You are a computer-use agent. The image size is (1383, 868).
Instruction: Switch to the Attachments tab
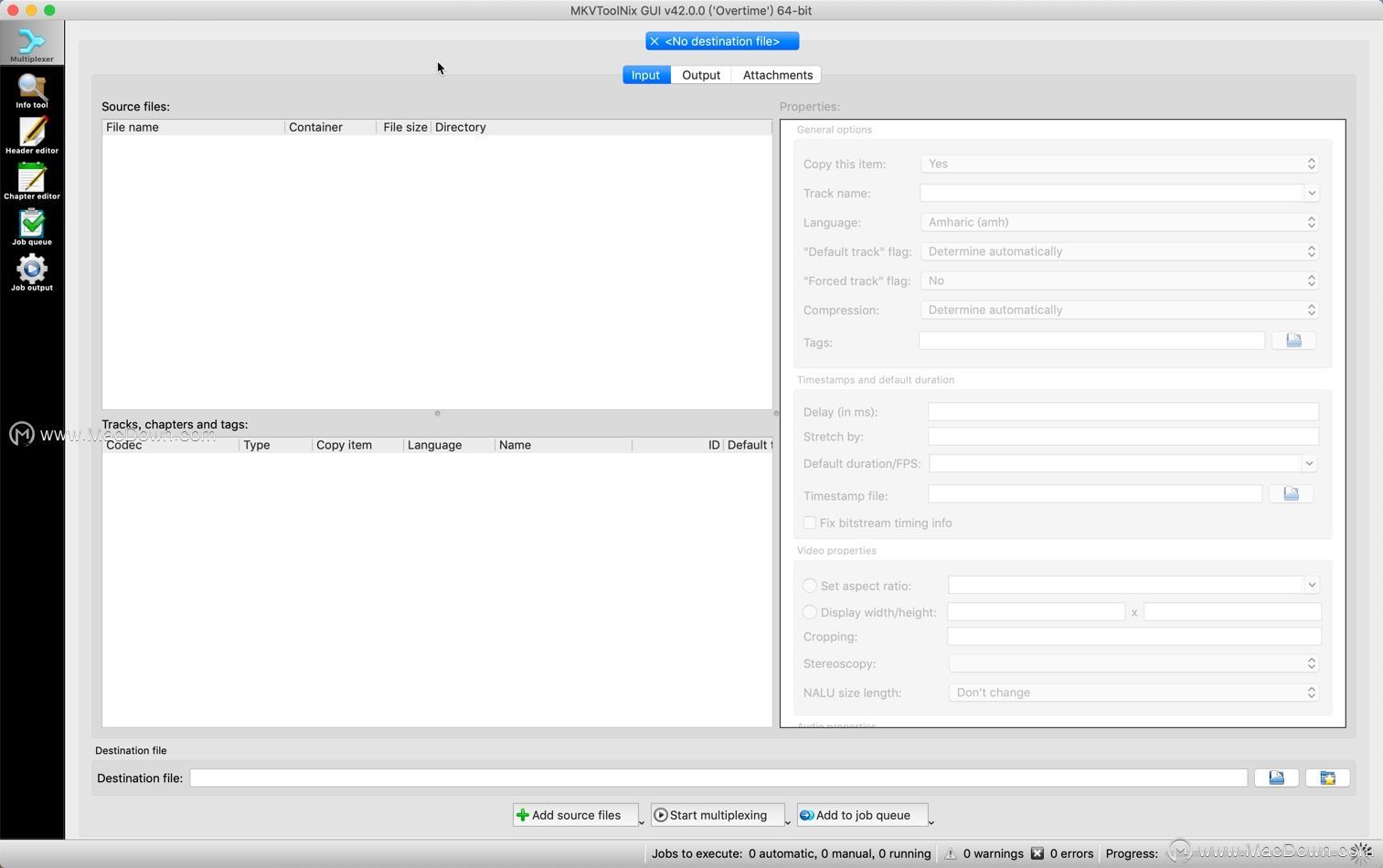(778, 75)
